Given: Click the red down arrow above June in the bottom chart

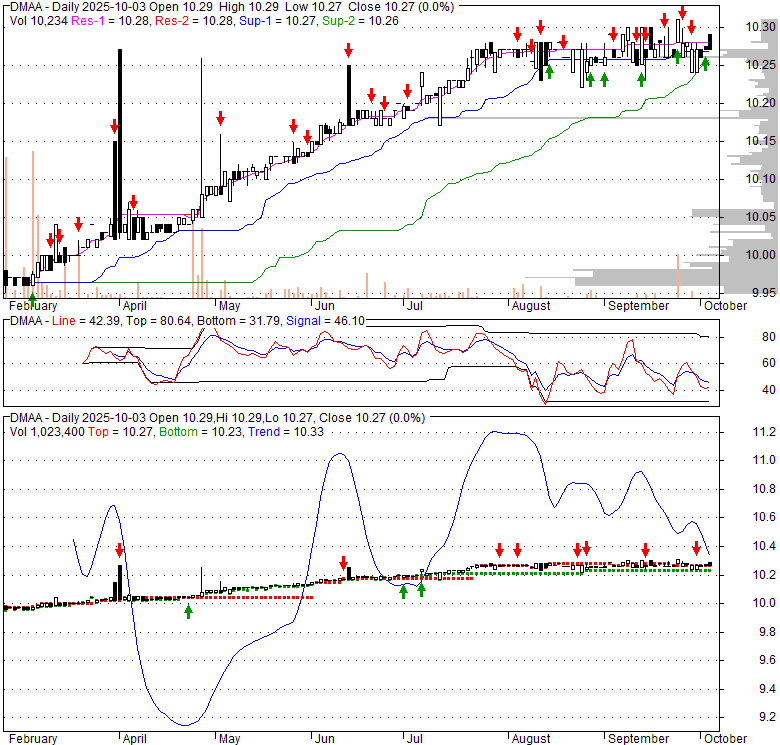Looking at the screenshot, I should (x=343, y=563).
